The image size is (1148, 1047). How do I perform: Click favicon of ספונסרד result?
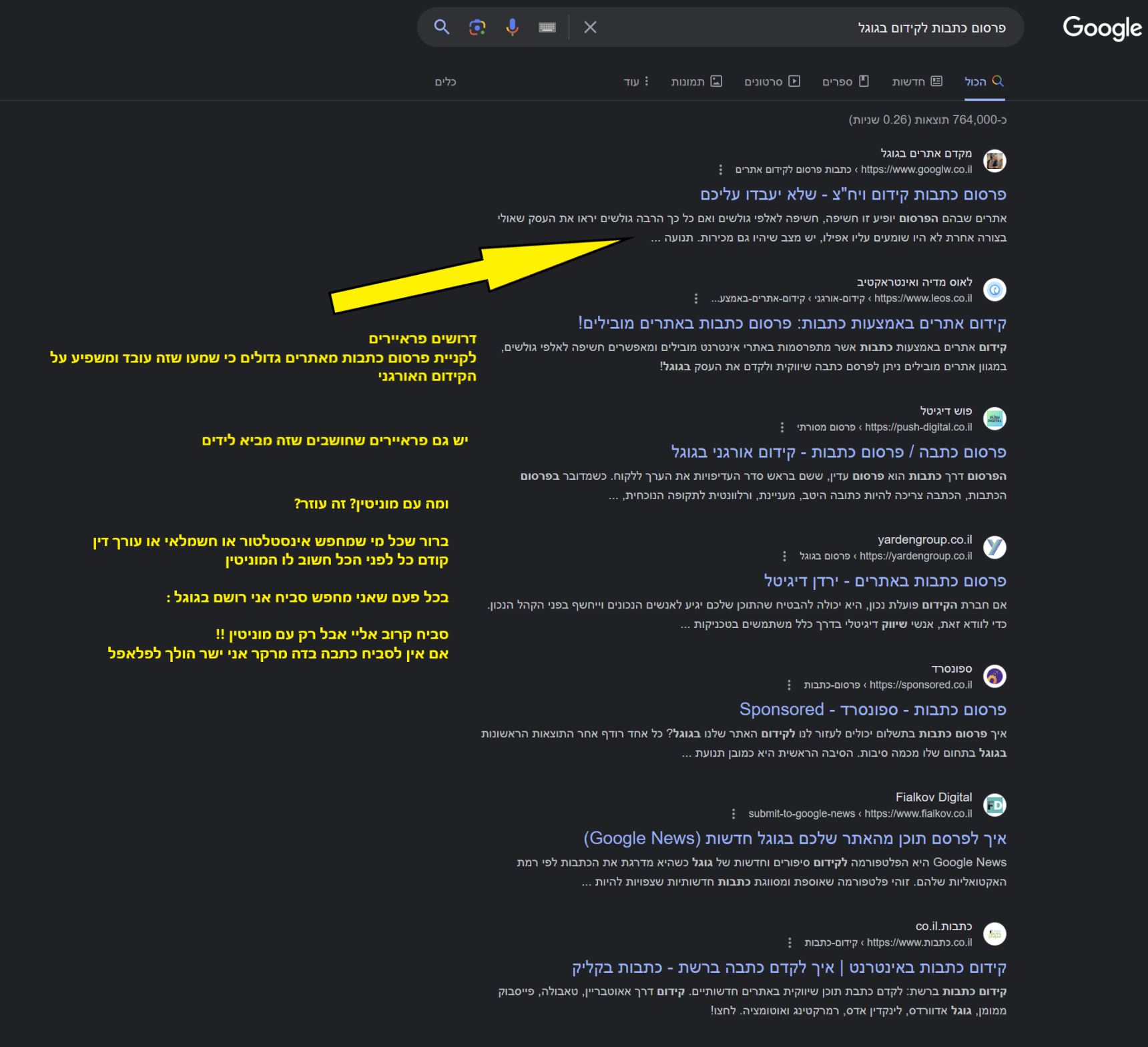(994, 676)
